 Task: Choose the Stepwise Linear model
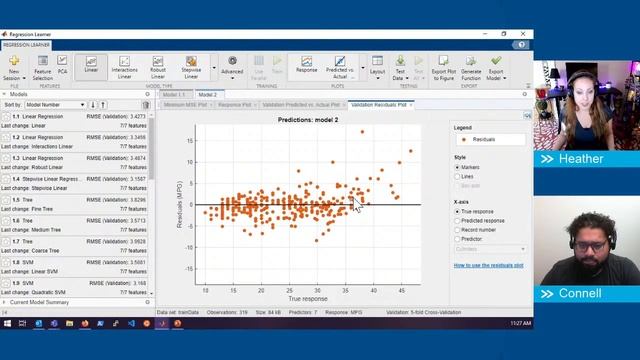tap(191, 67)
